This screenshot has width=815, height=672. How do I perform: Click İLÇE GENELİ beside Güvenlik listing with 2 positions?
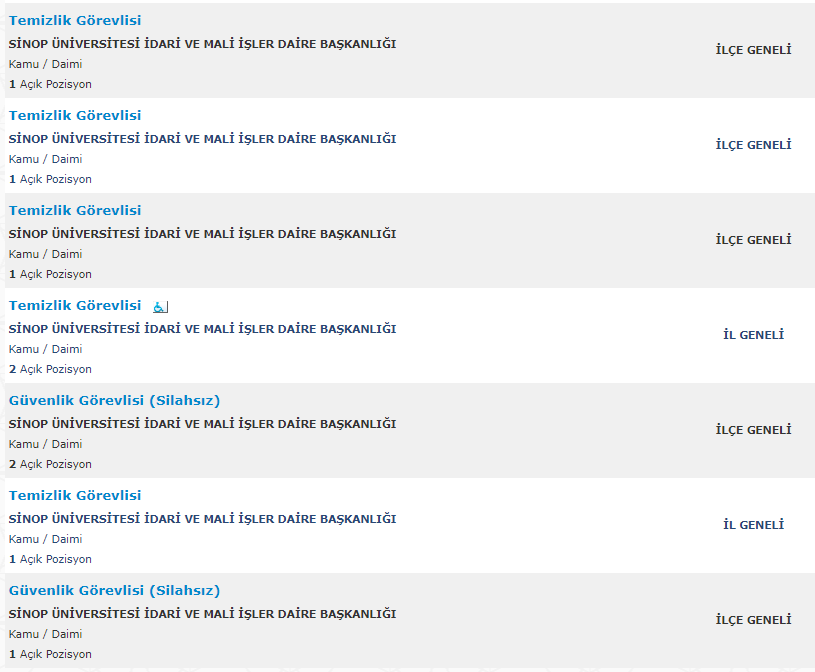pyautogui.click(x=753, y=430)
